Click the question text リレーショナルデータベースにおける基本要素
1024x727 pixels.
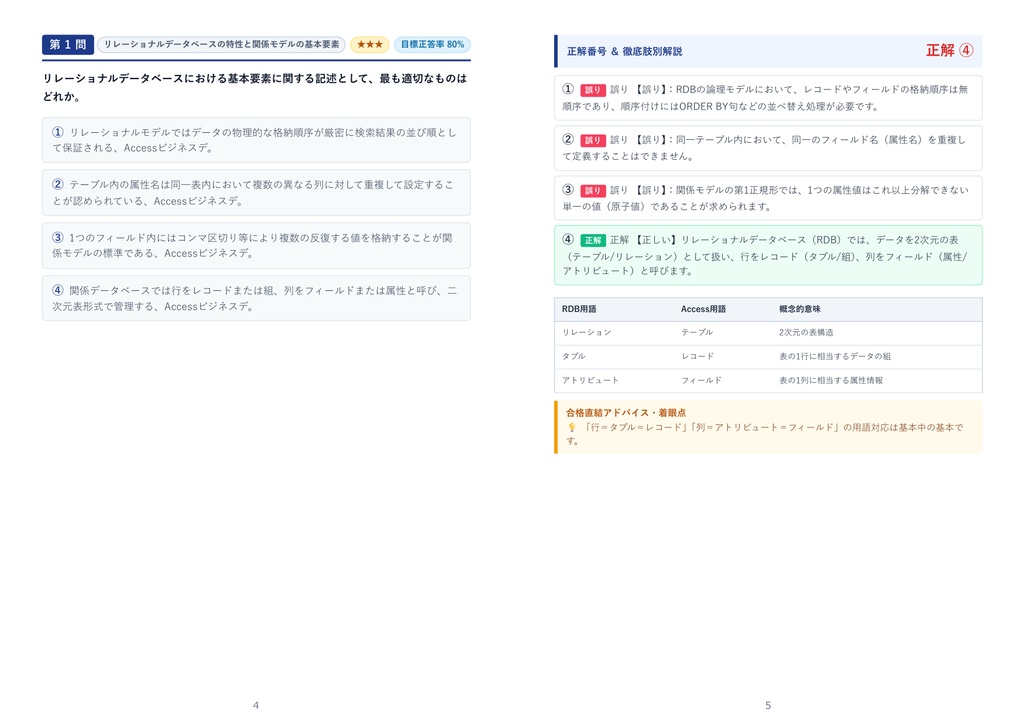tap(255, 87)
